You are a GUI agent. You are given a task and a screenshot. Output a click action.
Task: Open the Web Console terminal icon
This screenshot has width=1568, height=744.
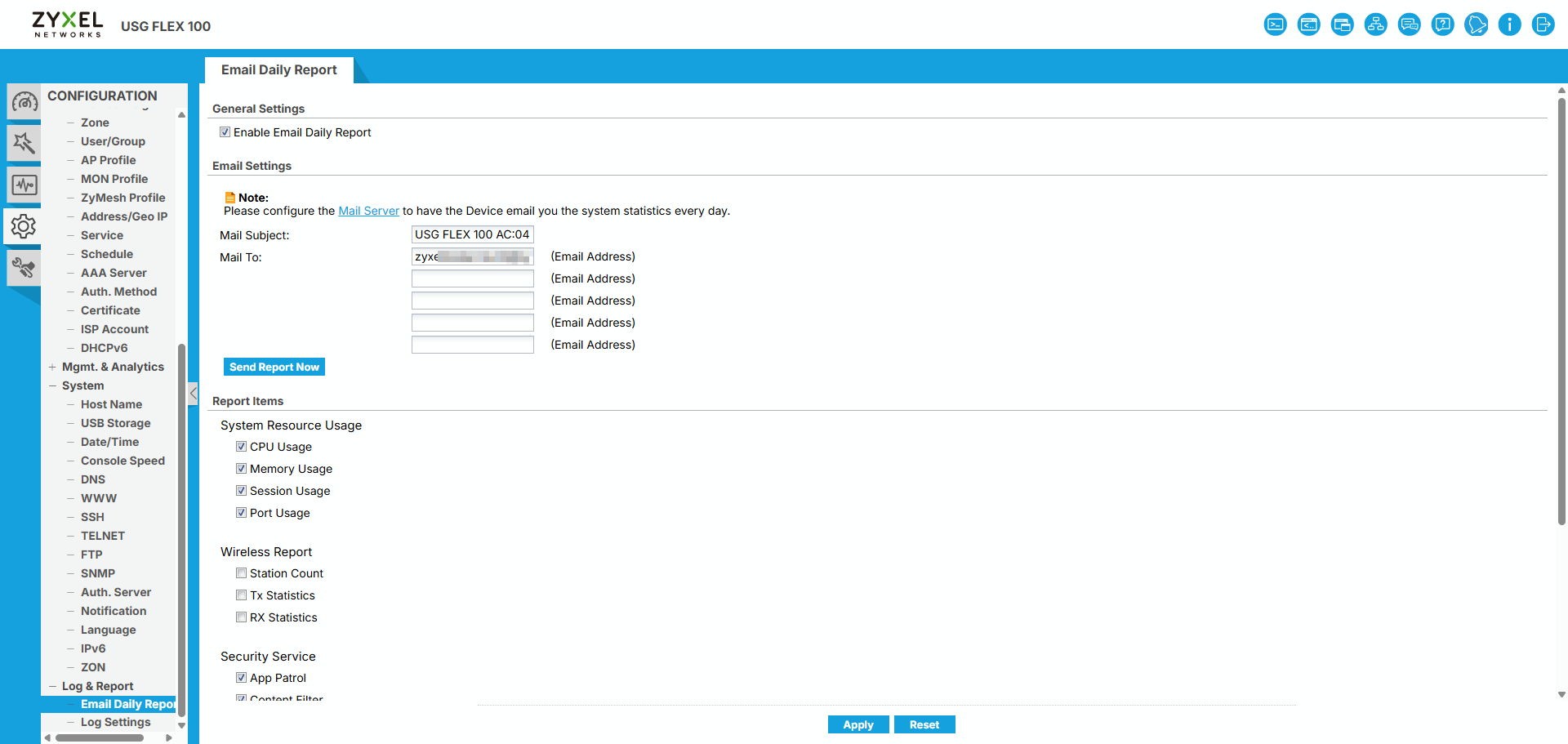tap(1275, 25)
